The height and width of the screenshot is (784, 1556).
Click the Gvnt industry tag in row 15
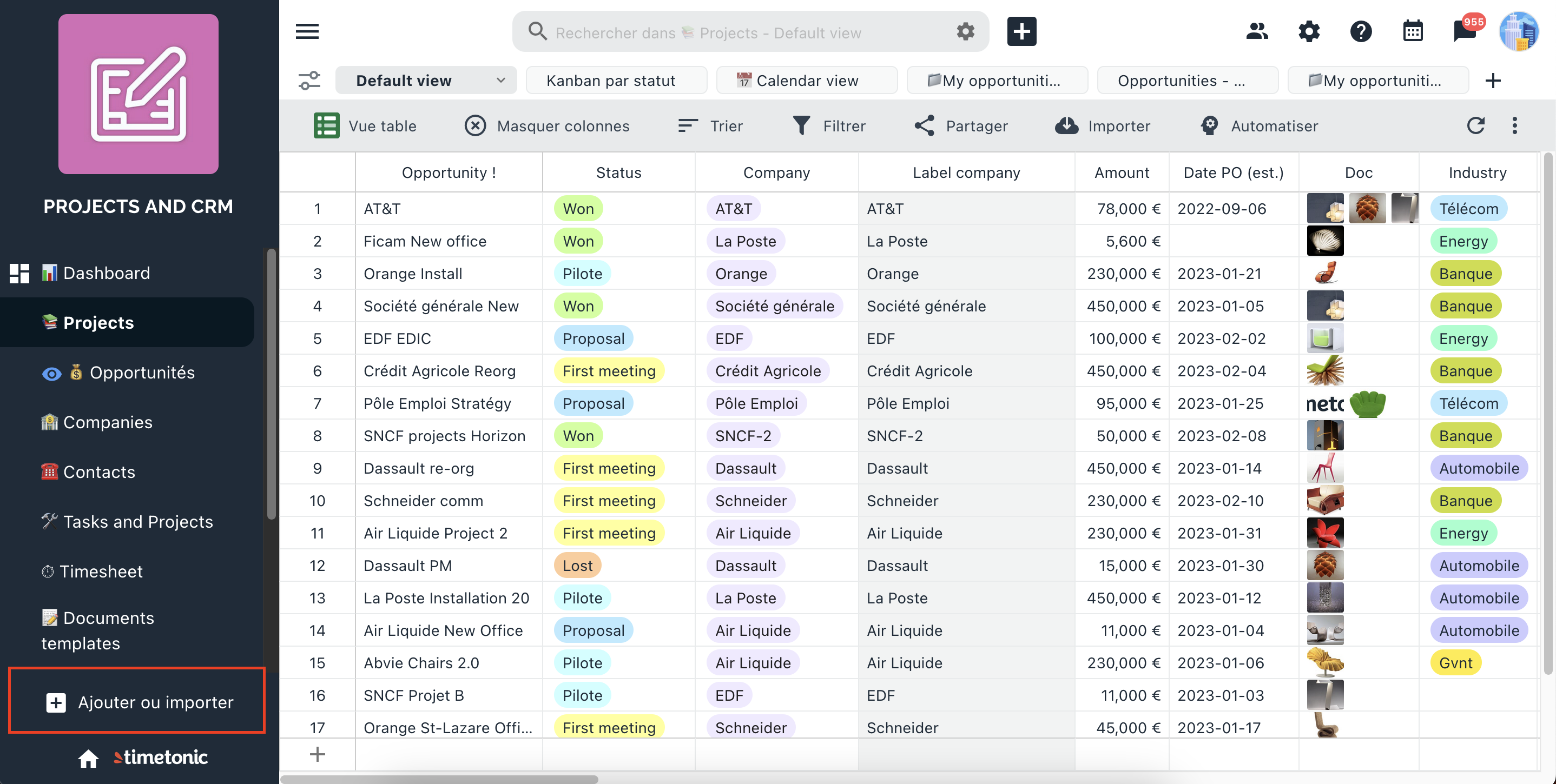coord(1455,663)
